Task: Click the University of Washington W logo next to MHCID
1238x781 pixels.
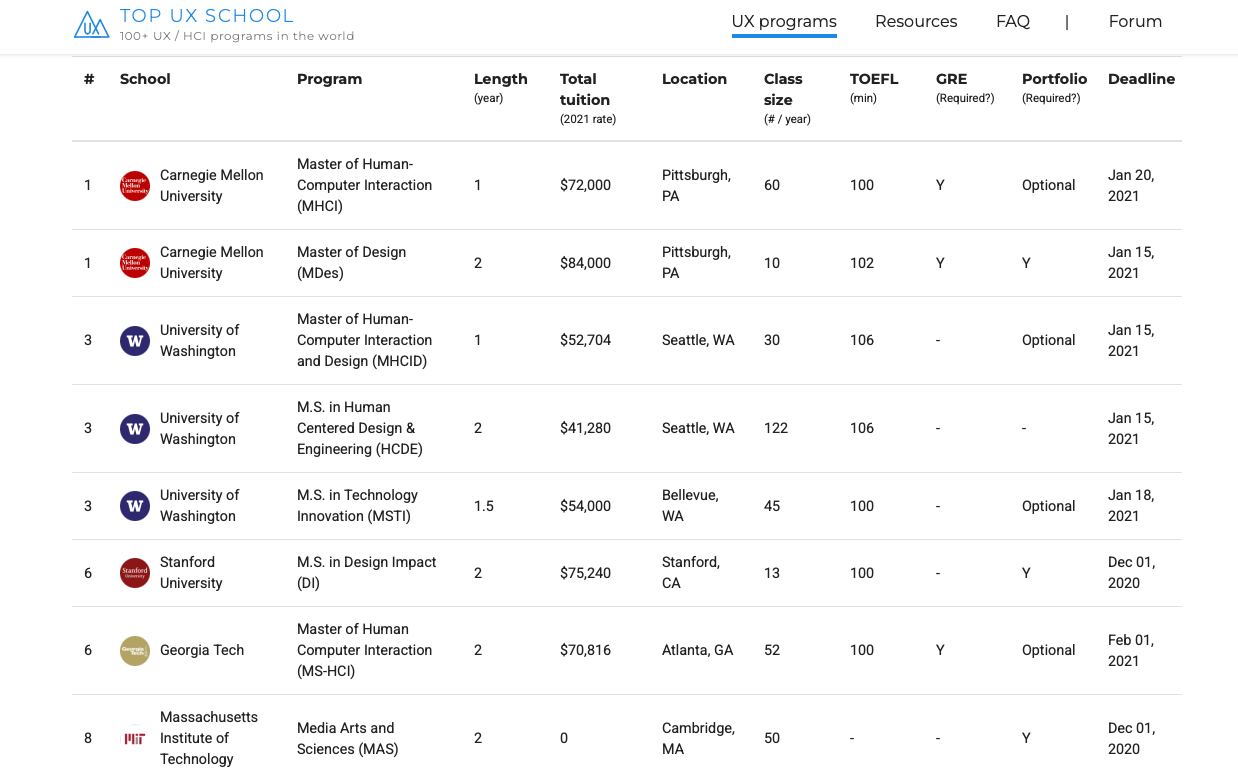Action: point(134,340)
